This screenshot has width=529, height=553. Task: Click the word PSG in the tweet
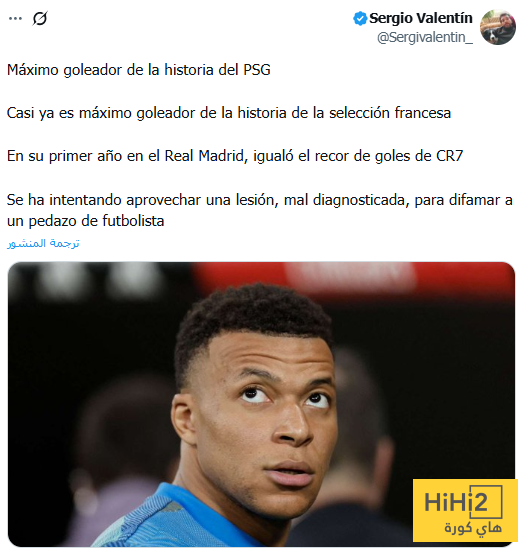pos(257,70)
